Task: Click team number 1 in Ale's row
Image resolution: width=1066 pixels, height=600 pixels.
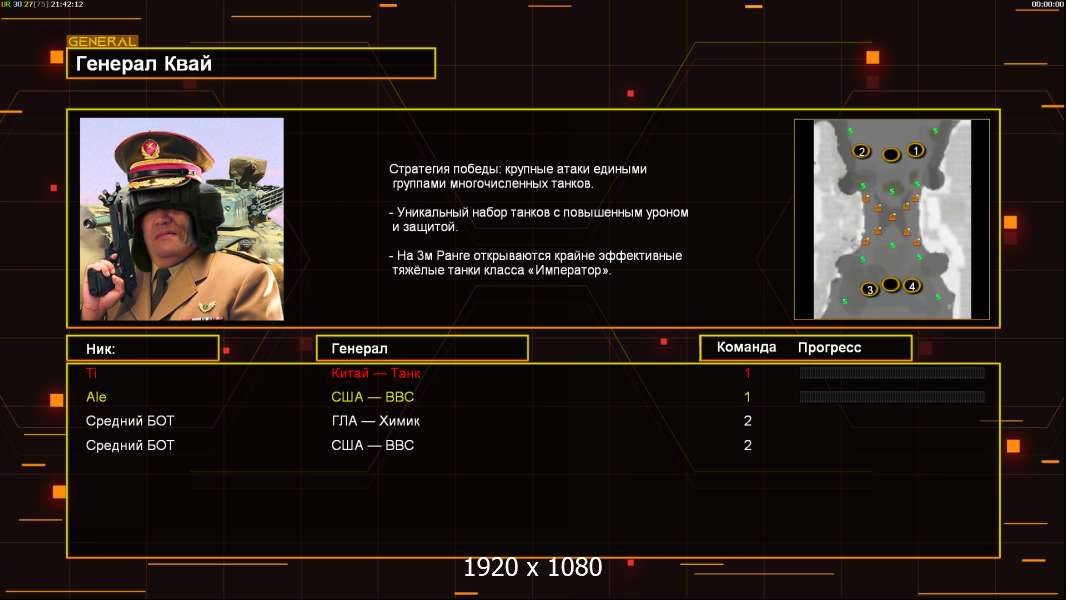Action: (747, 397)
